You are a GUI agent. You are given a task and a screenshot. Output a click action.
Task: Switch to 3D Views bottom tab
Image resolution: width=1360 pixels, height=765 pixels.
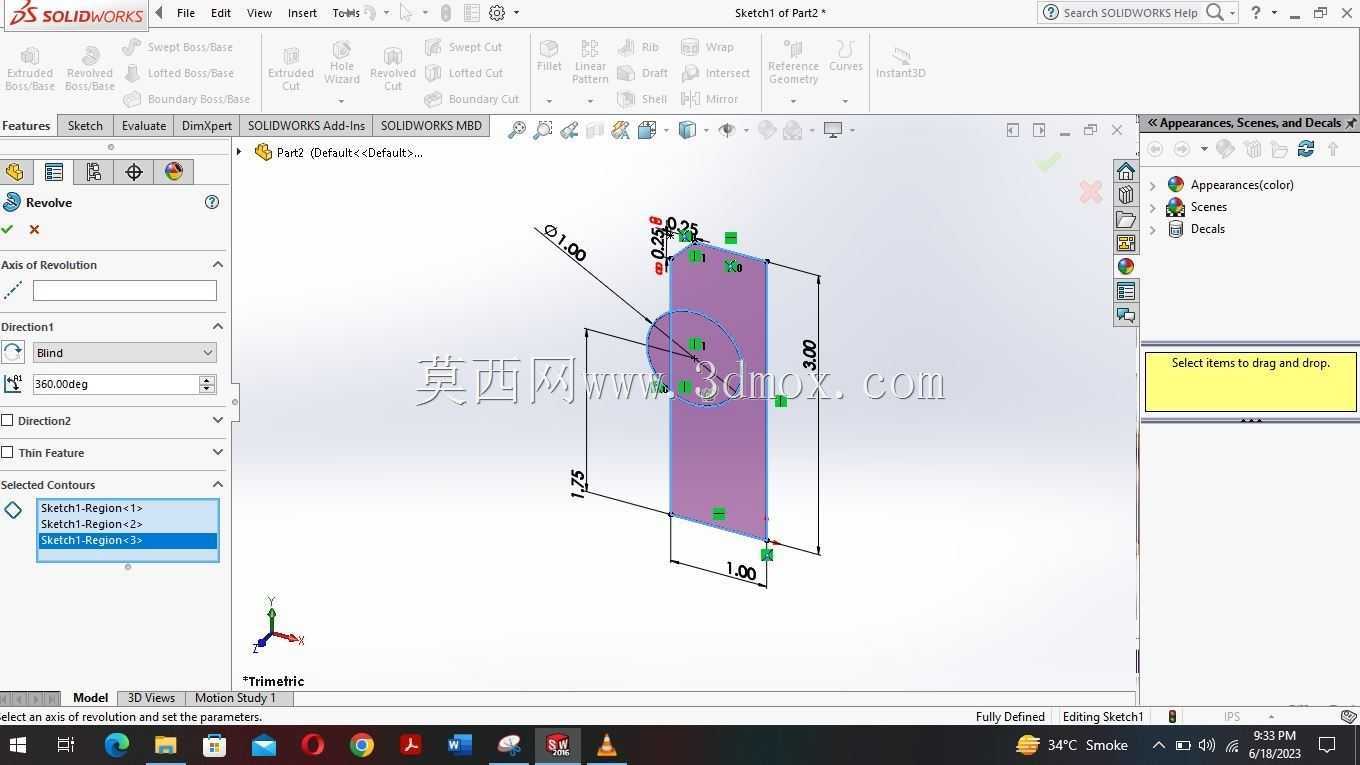coord(151,698)
